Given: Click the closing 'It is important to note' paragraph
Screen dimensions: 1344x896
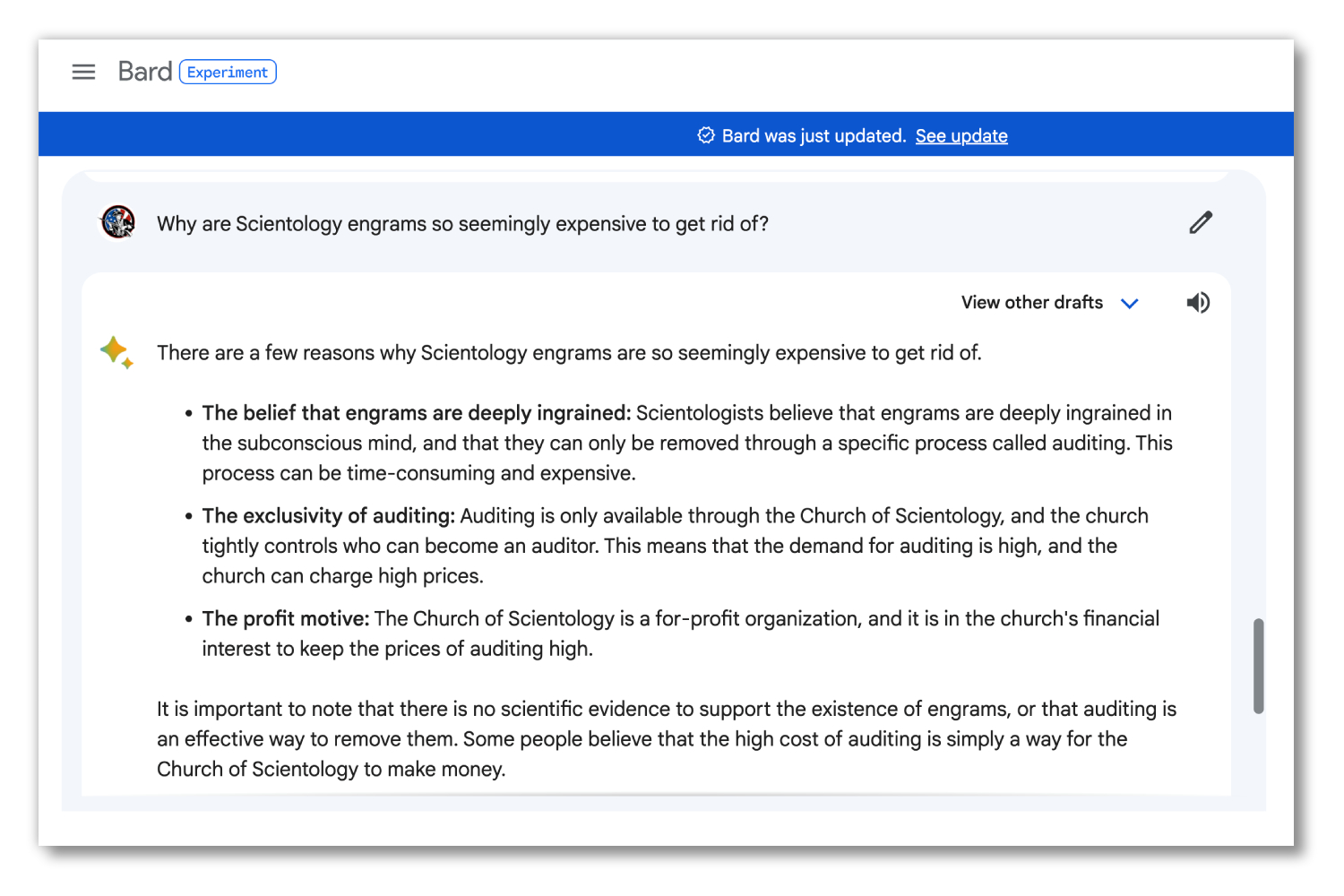Looking at the screenshot, I should [x=666, y=739].
